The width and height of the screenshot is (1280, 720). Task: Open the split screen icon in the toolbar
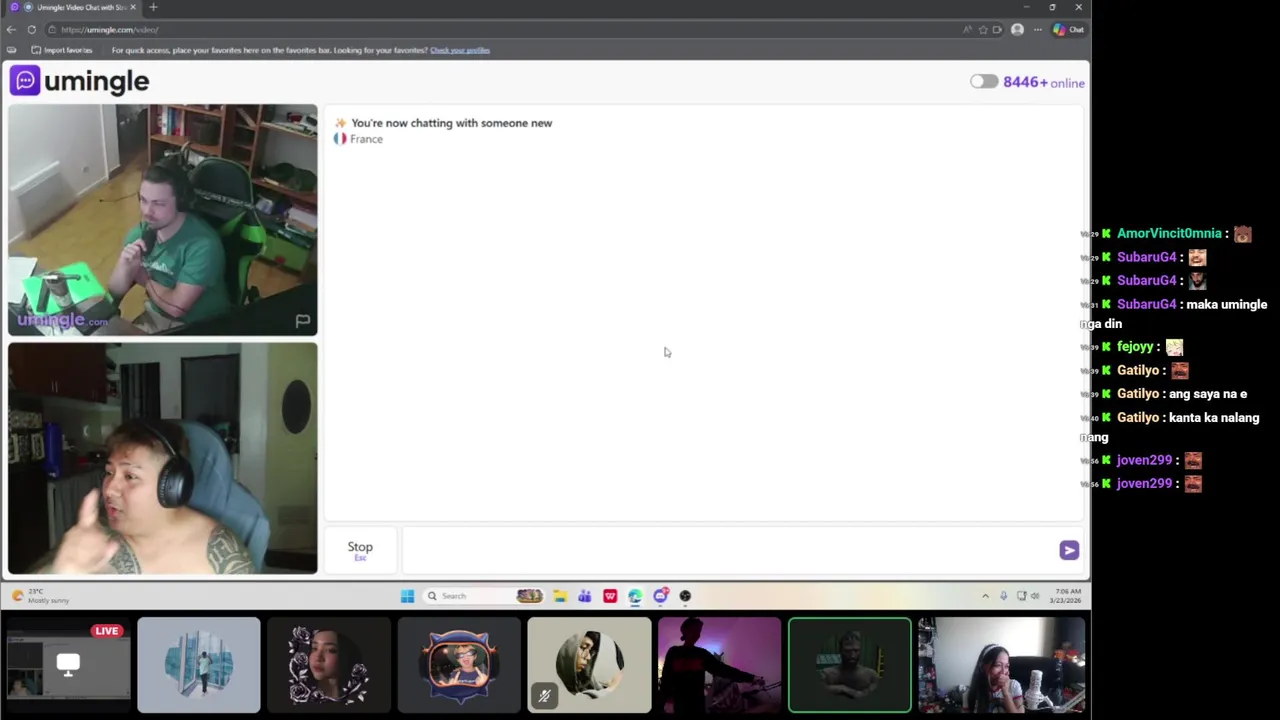pyautogui.click(x=997, y=30)
